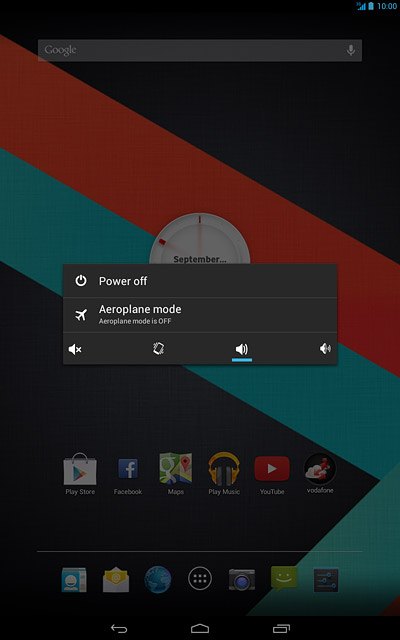Open the Play Music app
This screenshot has width=400, height=640.
(x=224, y=474)
